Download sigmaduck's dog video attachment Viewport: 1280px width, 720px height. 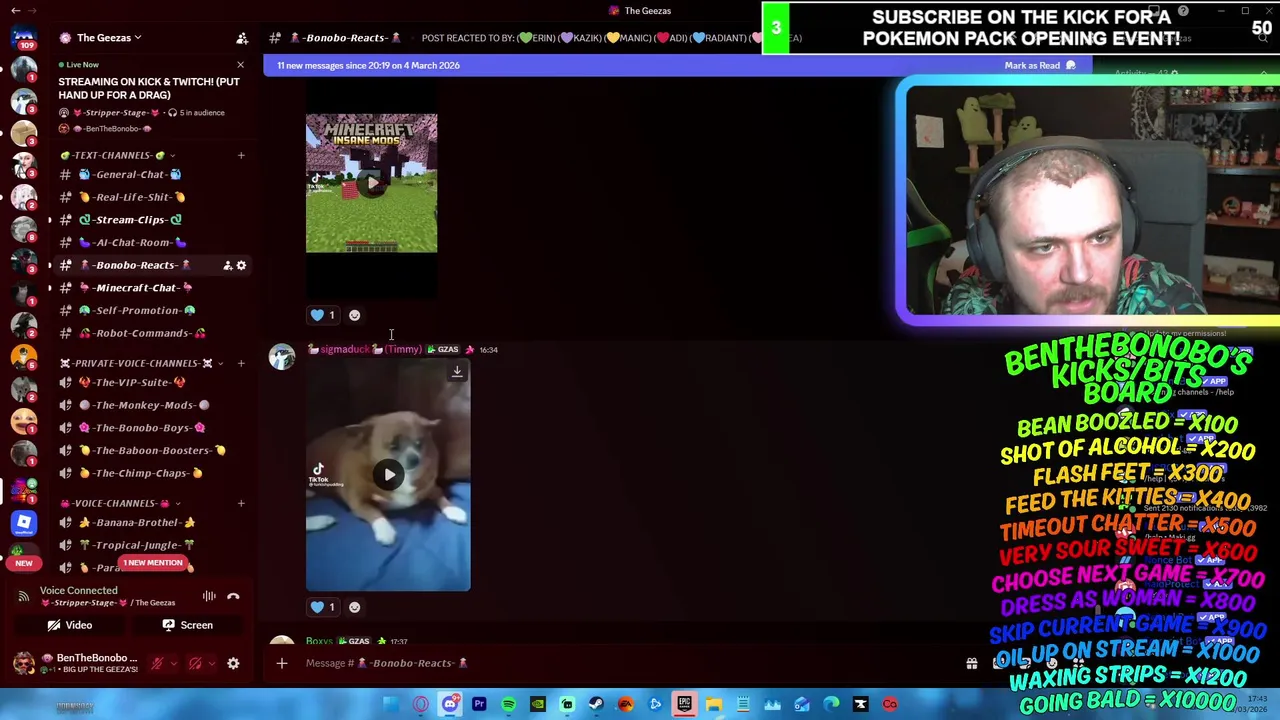point(457,371)
